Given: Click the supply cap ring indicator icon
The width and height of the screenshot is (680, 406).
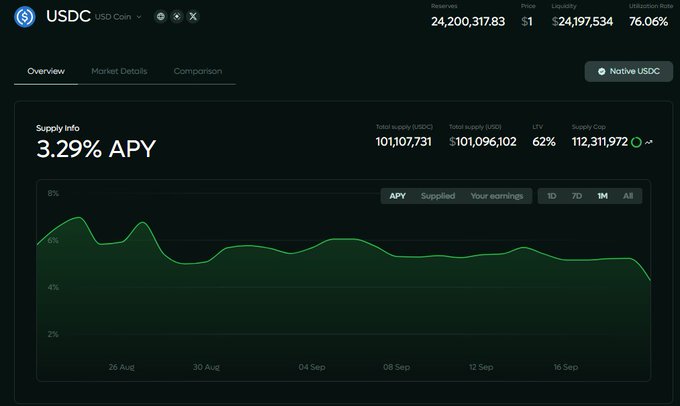Looking at the screenshot, I should pyautogui.click(x=636, y=142).
